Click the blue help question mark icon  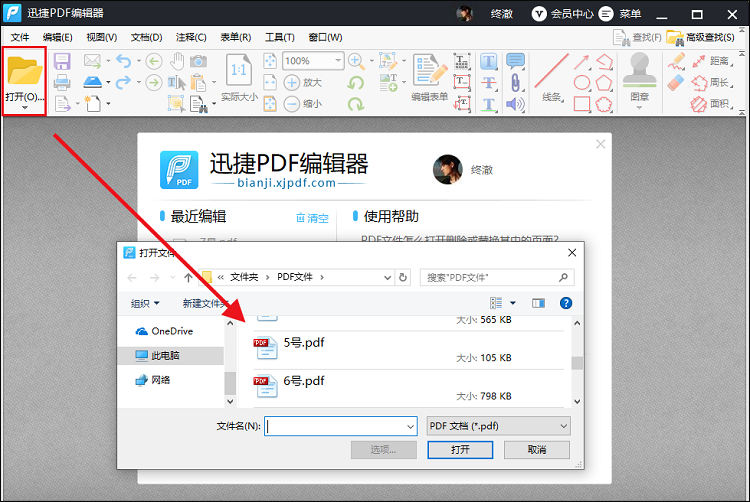(x=566, y=303)
